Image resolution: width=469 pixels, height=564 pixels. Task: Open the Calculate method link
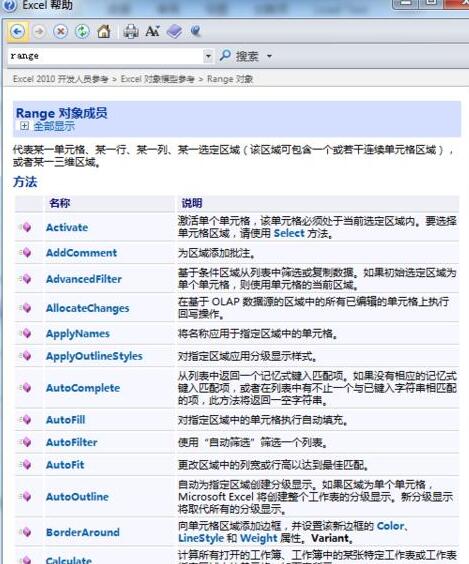pyautogui.click(x=69, y=560)
